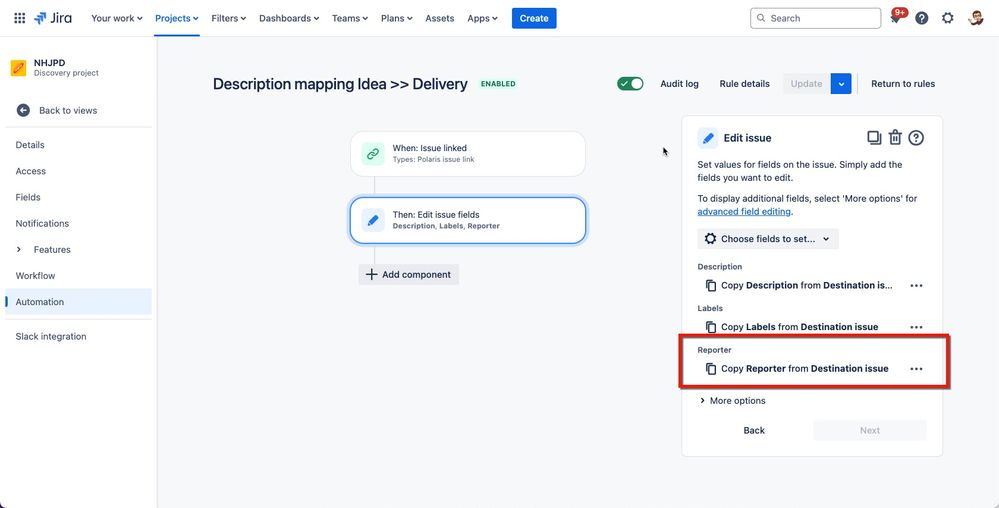
Task: Open the Audit log
Action: [679, 83]
